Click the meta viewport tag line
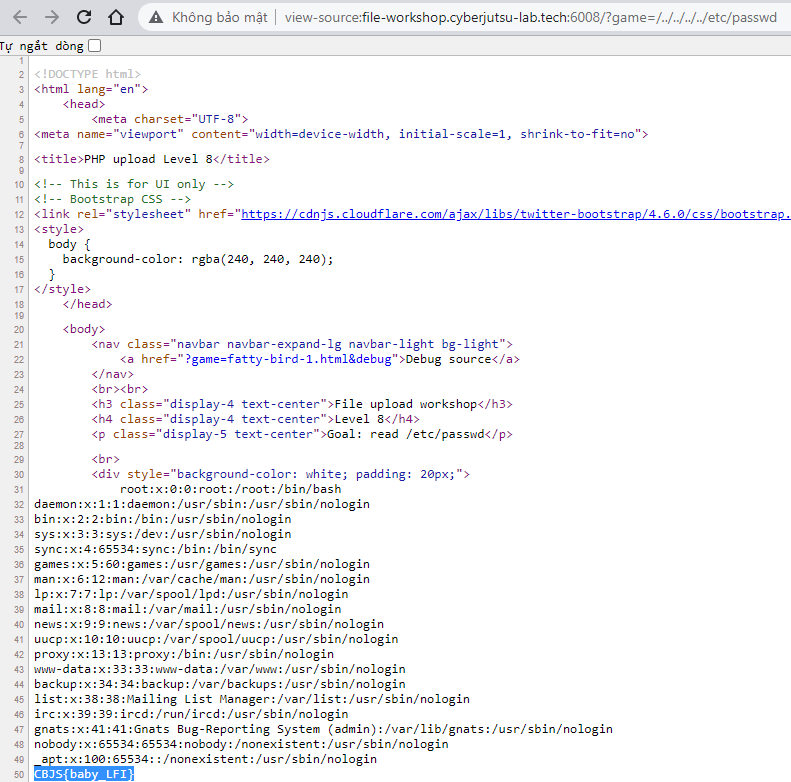 (x=341, y=134)
